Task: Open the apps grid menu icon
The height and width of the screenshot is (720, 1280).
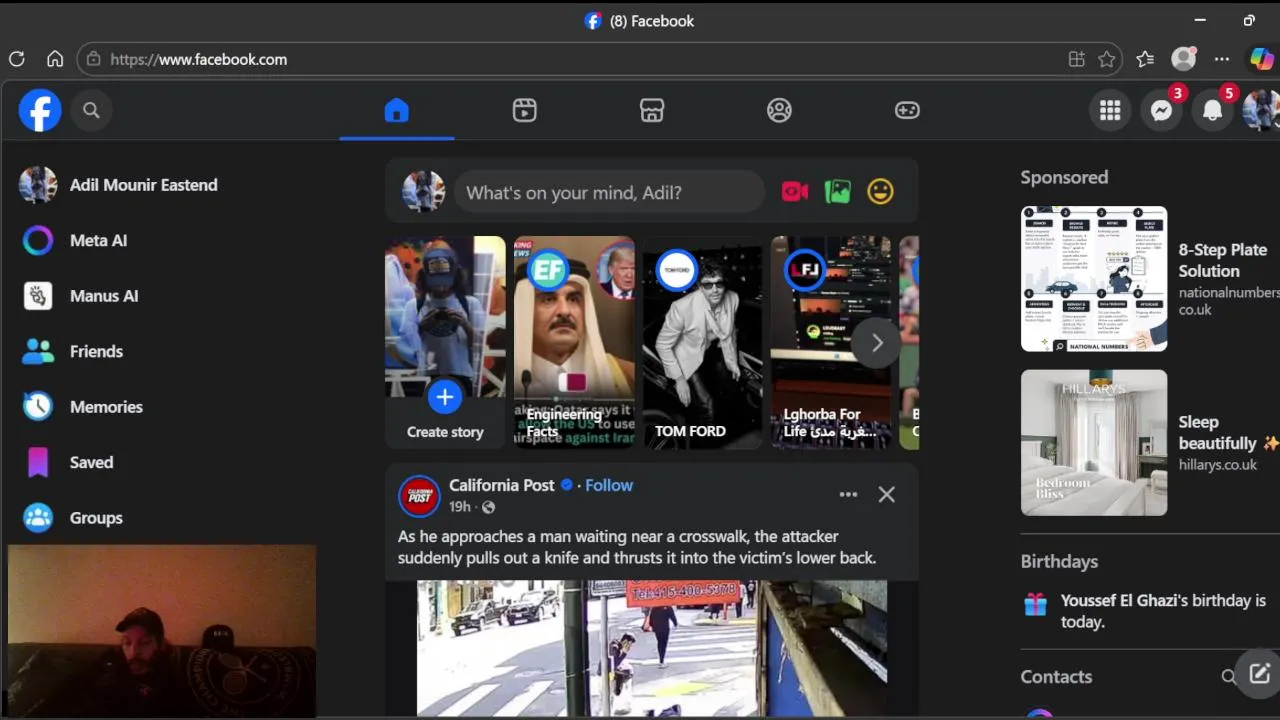Action: tap(1110, 110)
